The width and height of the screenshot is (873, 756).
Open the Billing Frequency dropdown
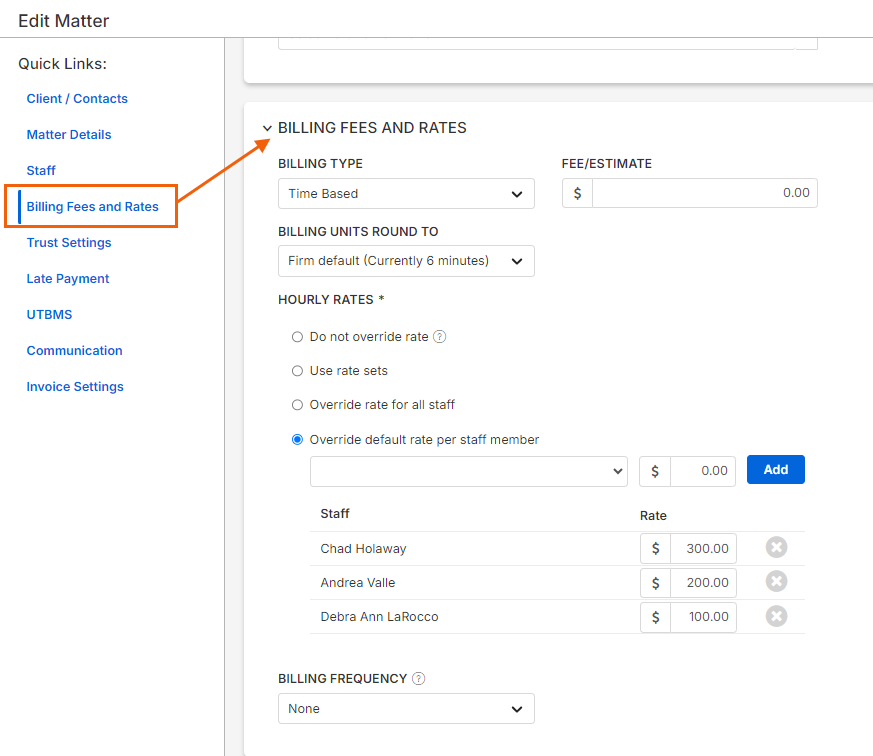click(x=406, y=709)
